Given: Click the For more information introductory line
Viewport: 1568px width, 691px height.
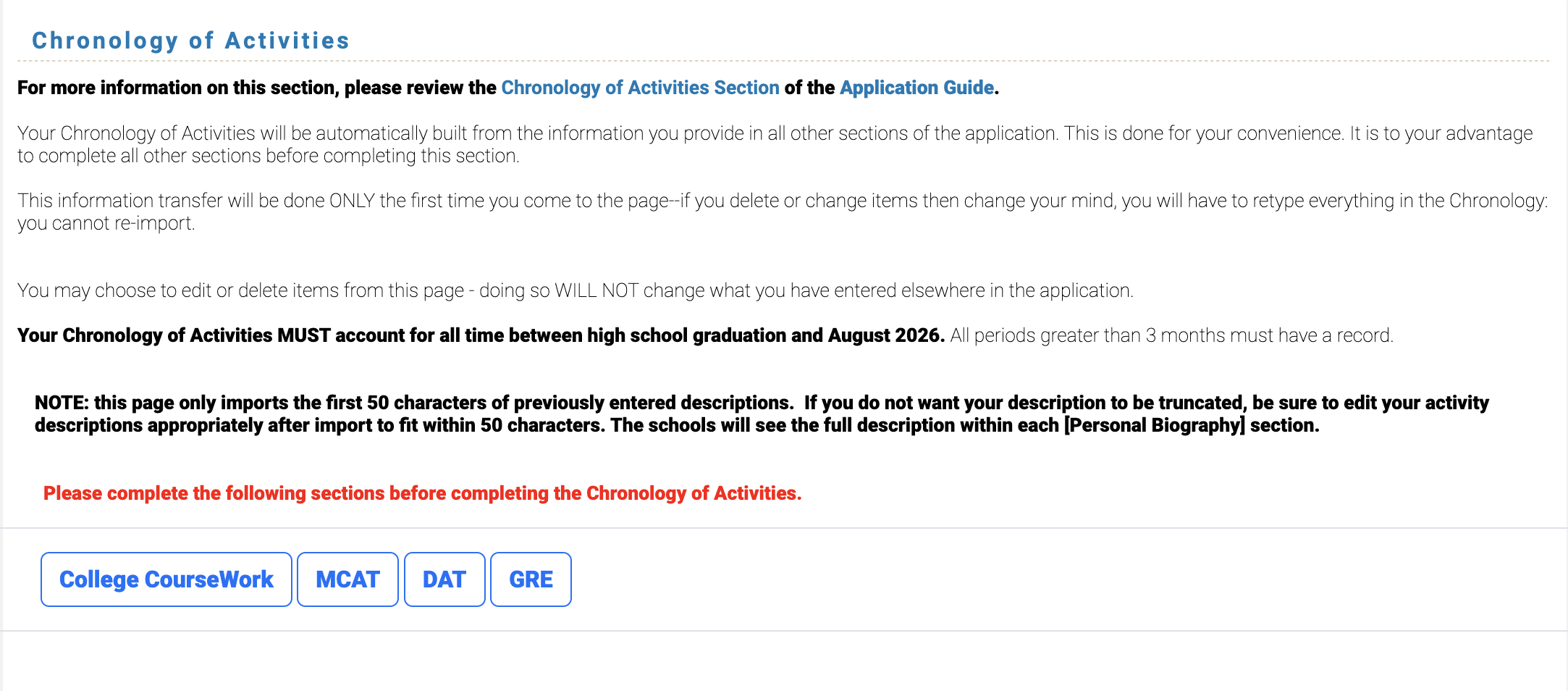Looking at the screenshot, I should click(x=507, y=87).
